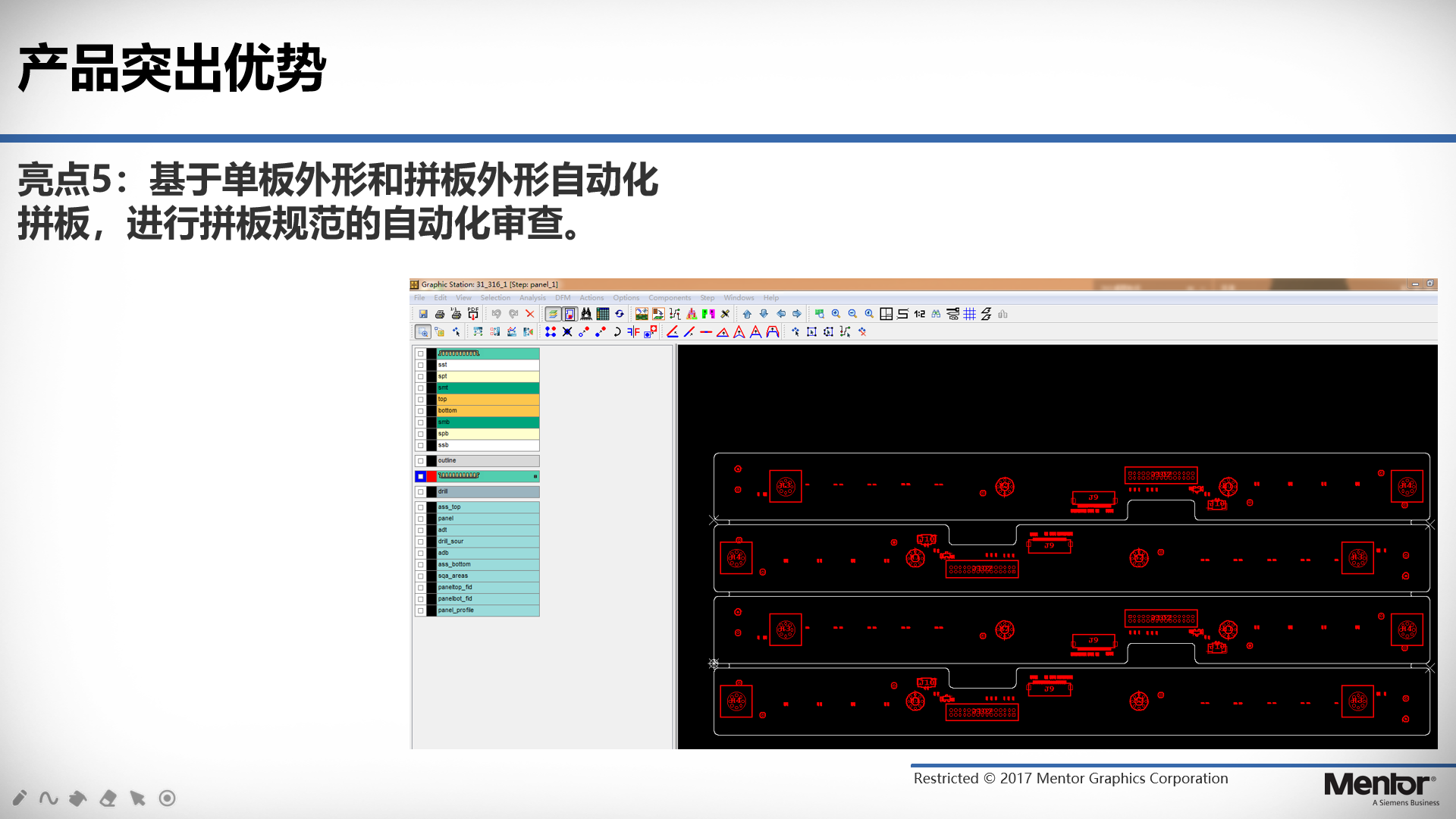
Task: Click the binoculars search icon in first toolbar row
Action: [x=586, y=314]
